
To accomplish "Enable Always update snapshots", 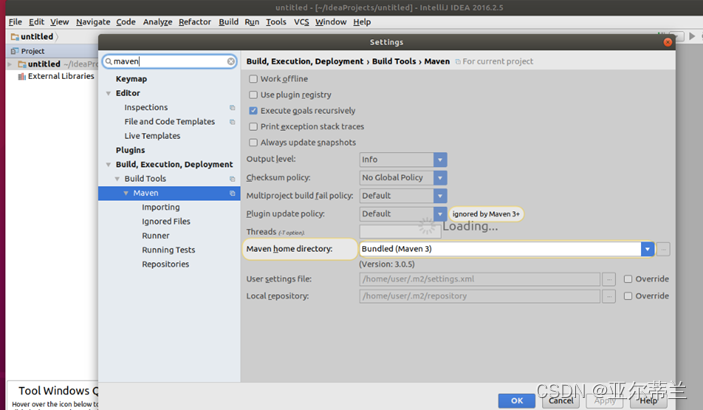I will click(253, 143).
